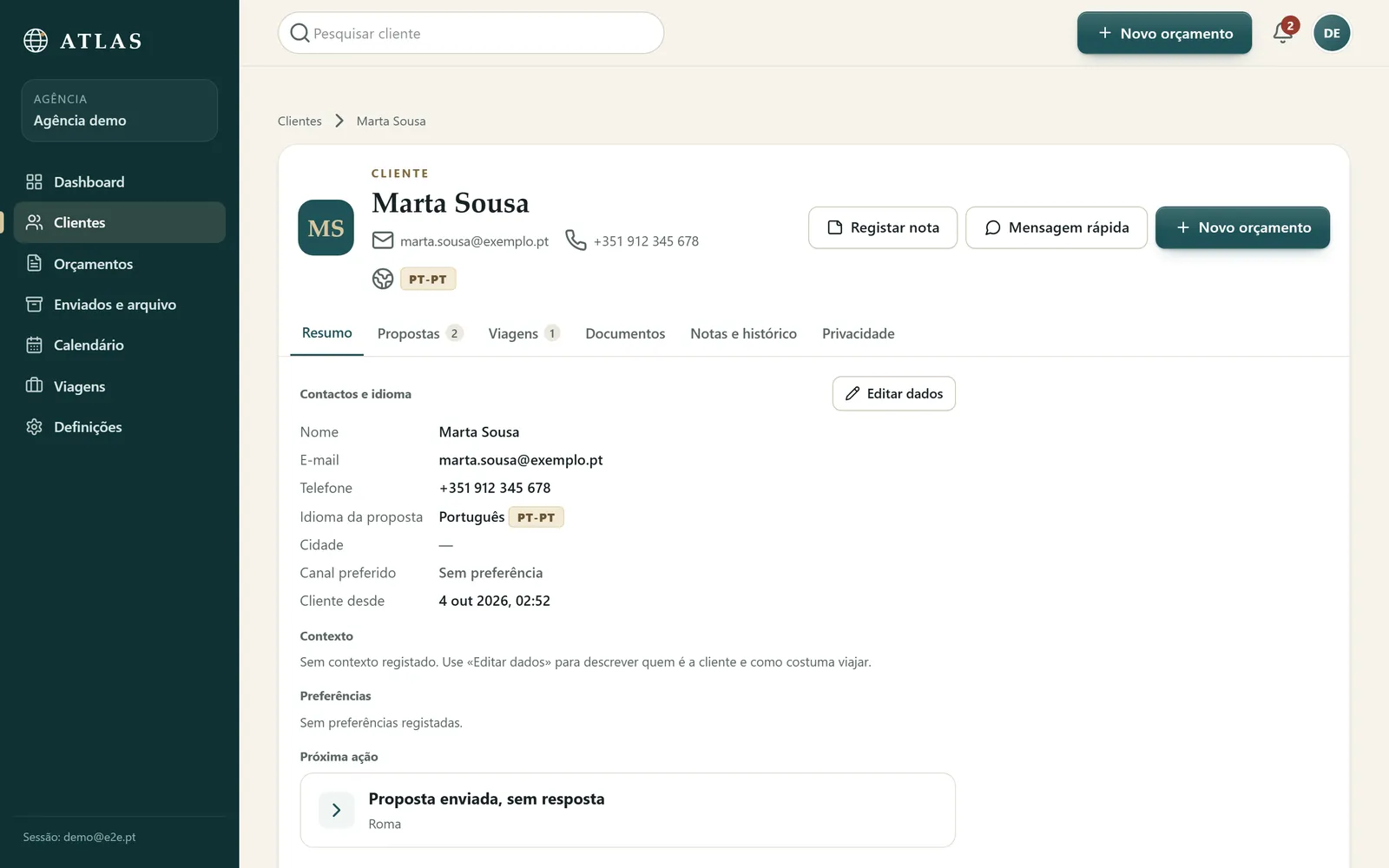
Task: Click the globe language icon under name
Action: point(383,279)
